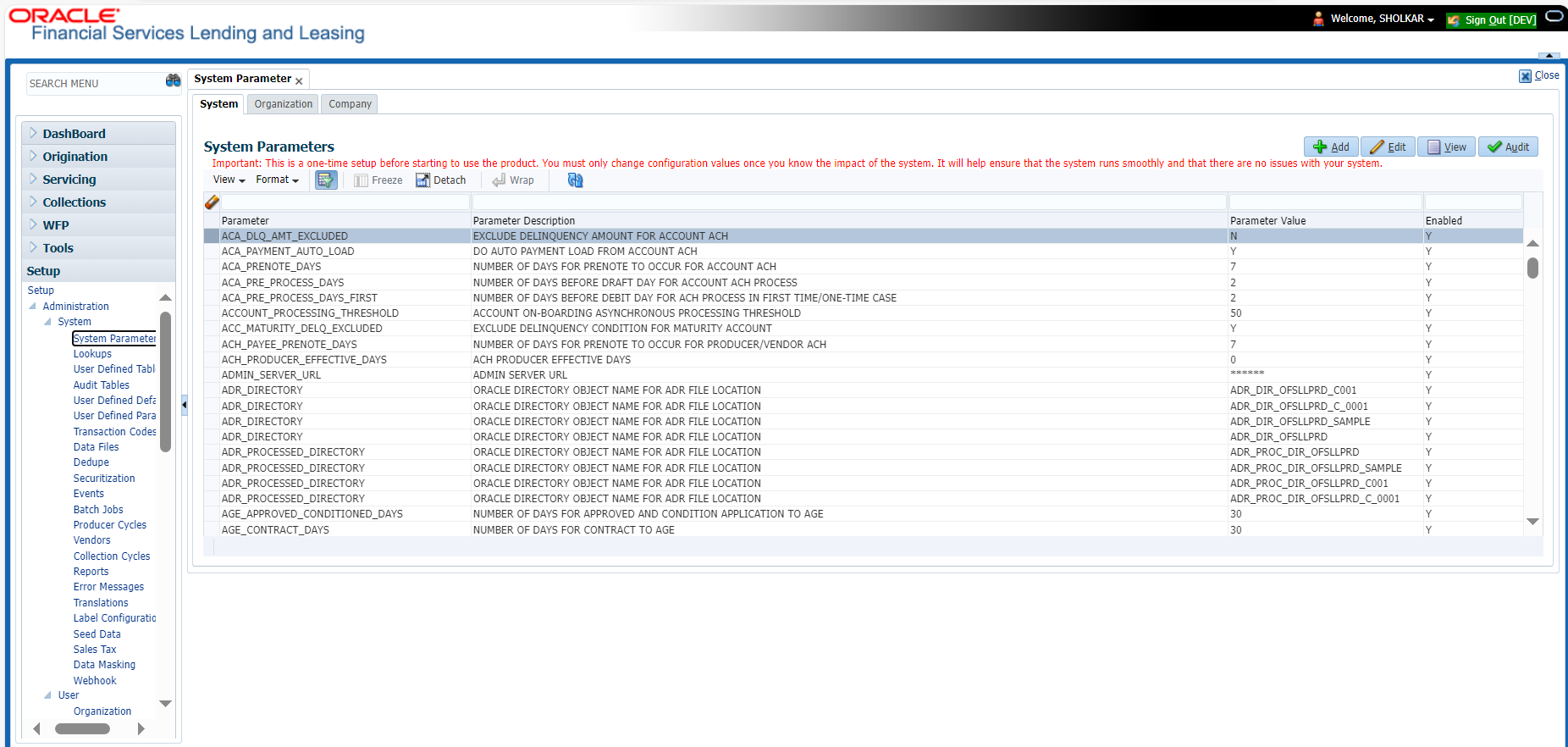
Task: Click the Enabled column filter field
Action: [1473, 202]
